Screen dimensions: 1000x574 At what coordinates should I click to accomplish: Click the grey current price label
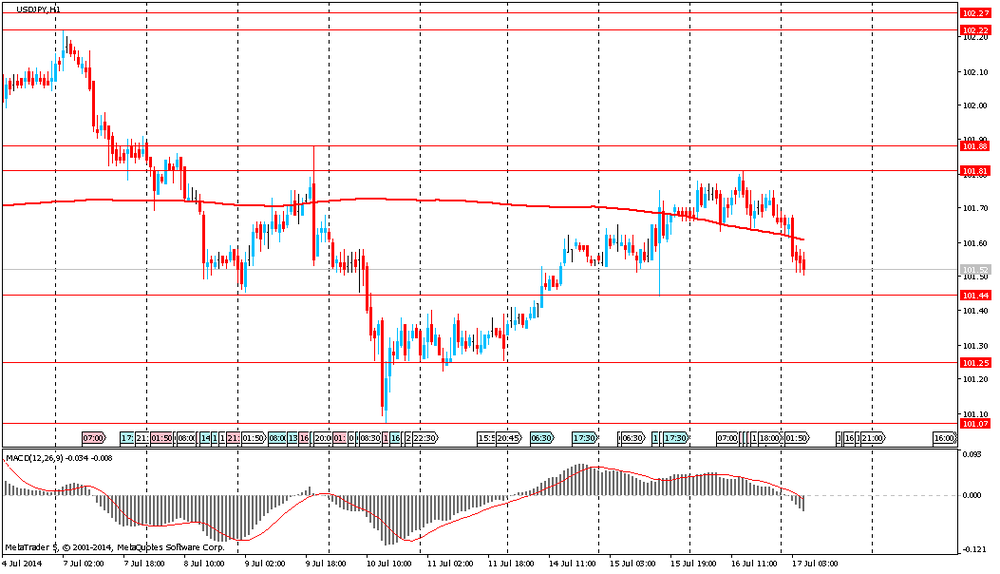tap(974, 270)
